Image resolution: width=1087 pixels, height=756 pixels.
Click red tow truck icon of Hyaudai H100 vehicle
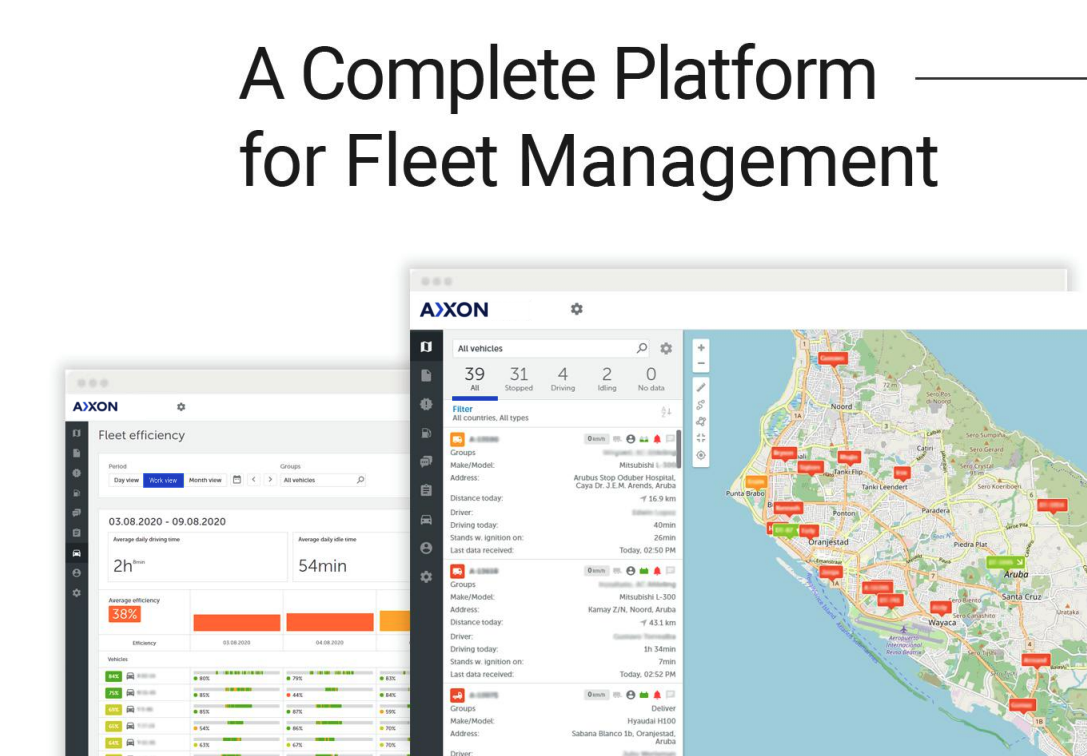pos(458,695)
